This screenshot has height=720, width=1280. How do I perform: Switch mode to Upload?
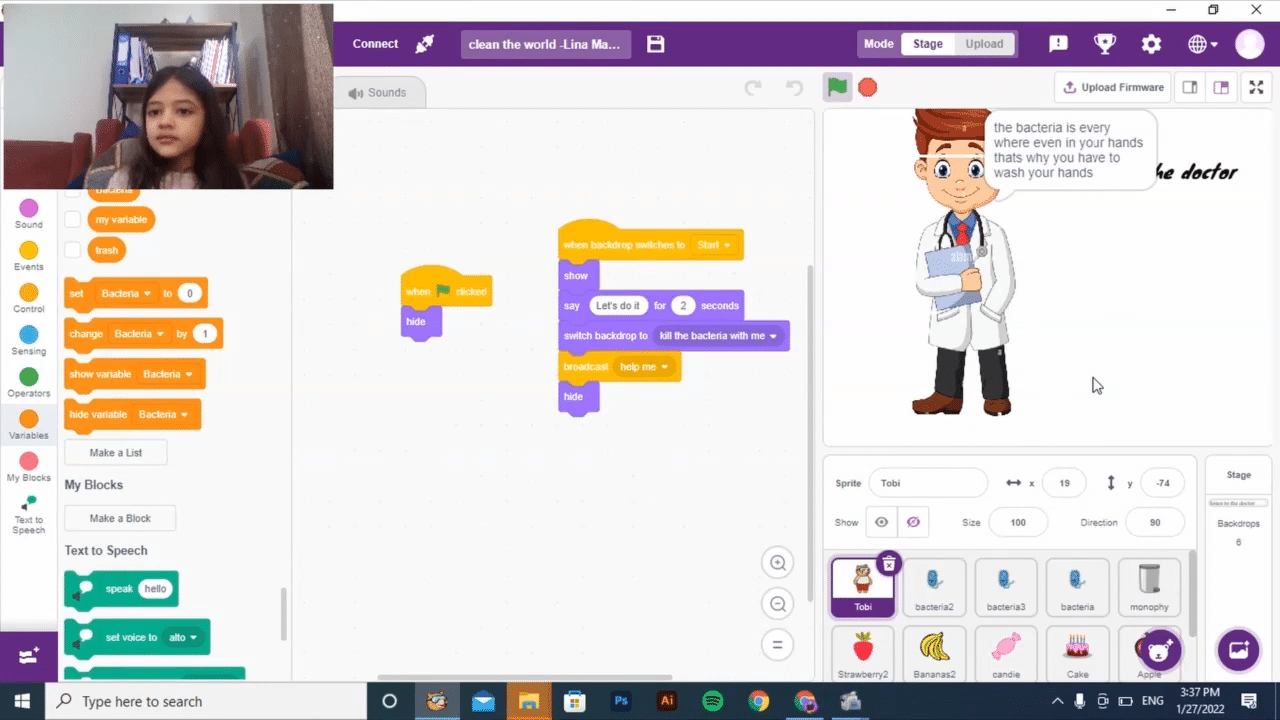click(x=984, y=44)
